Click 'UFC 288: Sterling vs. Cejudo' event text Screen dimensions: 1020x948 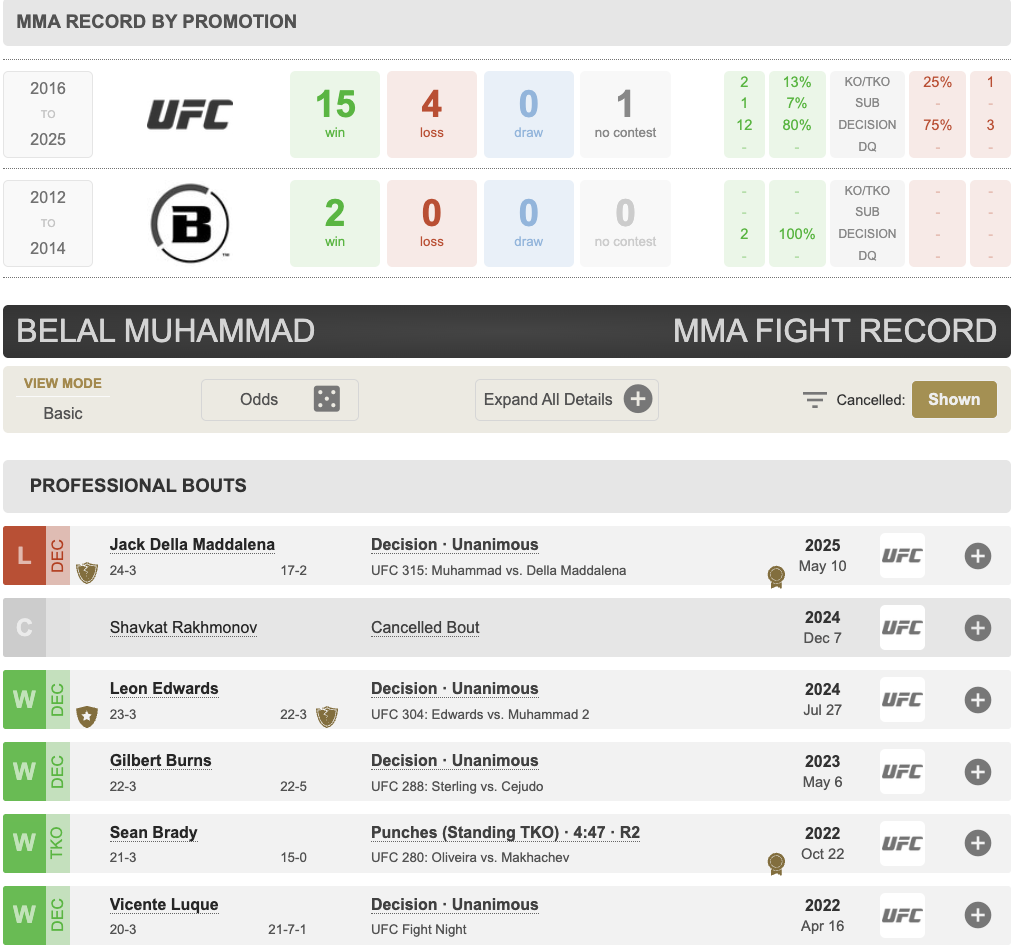(x=457, y=787)
